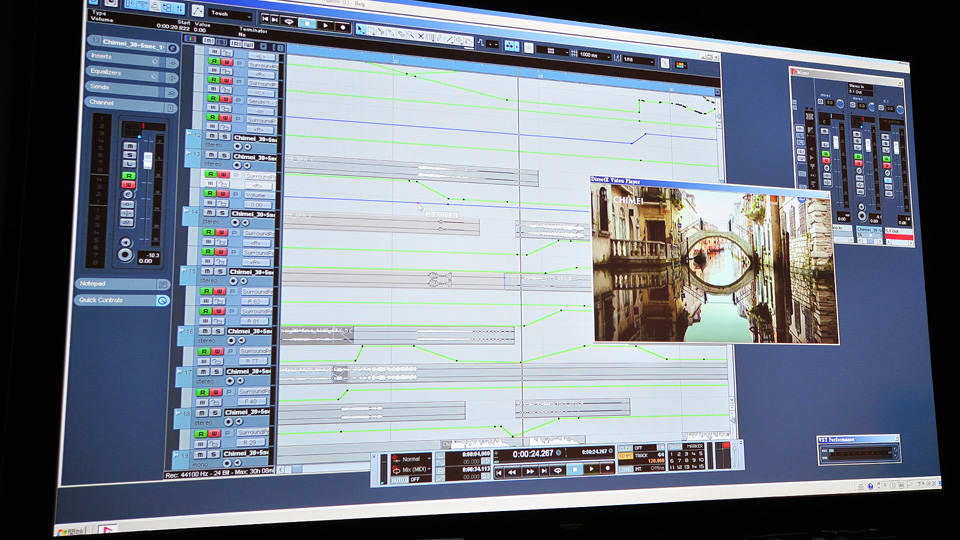960x540 pixels.
Task: Solo track 14 with its S button
Action: click(220, 213)
